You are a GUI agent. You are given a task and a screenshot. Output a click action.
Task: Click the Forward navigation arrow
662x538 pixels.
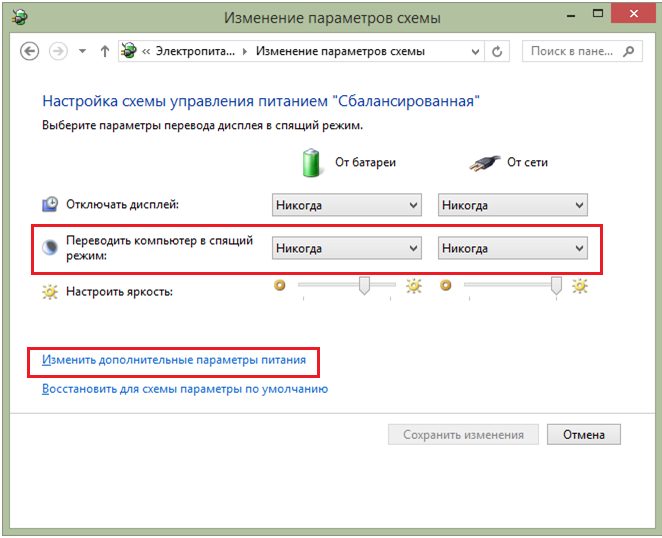(58, 52)
